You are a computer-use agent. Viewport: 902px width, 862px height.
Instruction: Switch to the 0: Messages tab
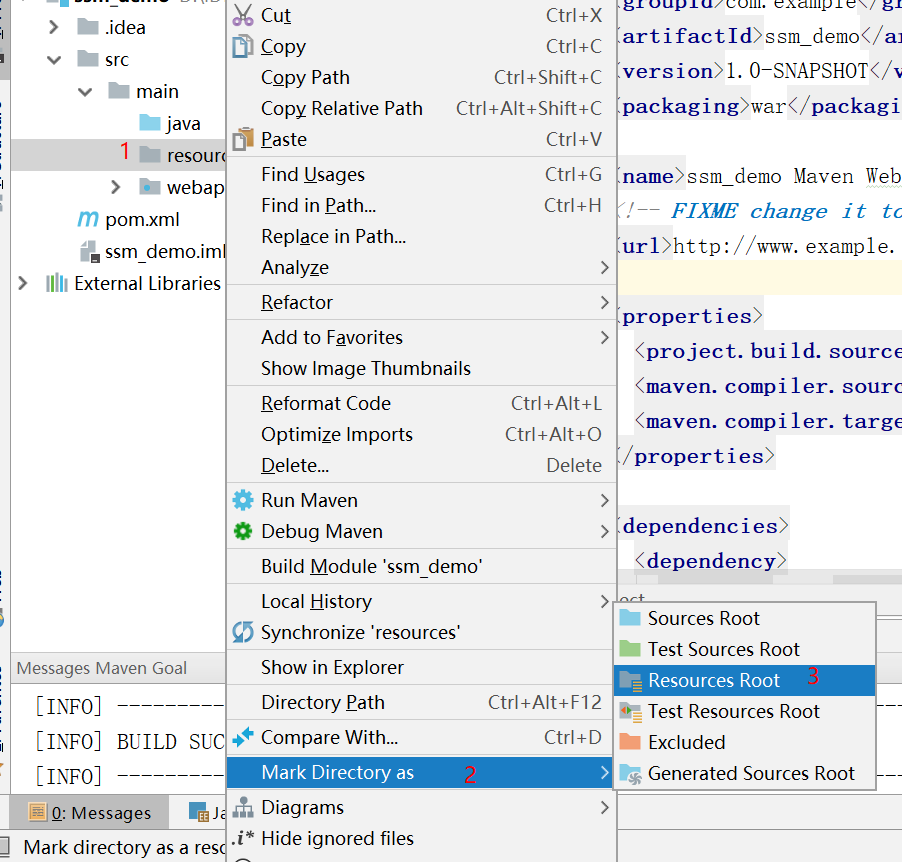click(91, 813)
